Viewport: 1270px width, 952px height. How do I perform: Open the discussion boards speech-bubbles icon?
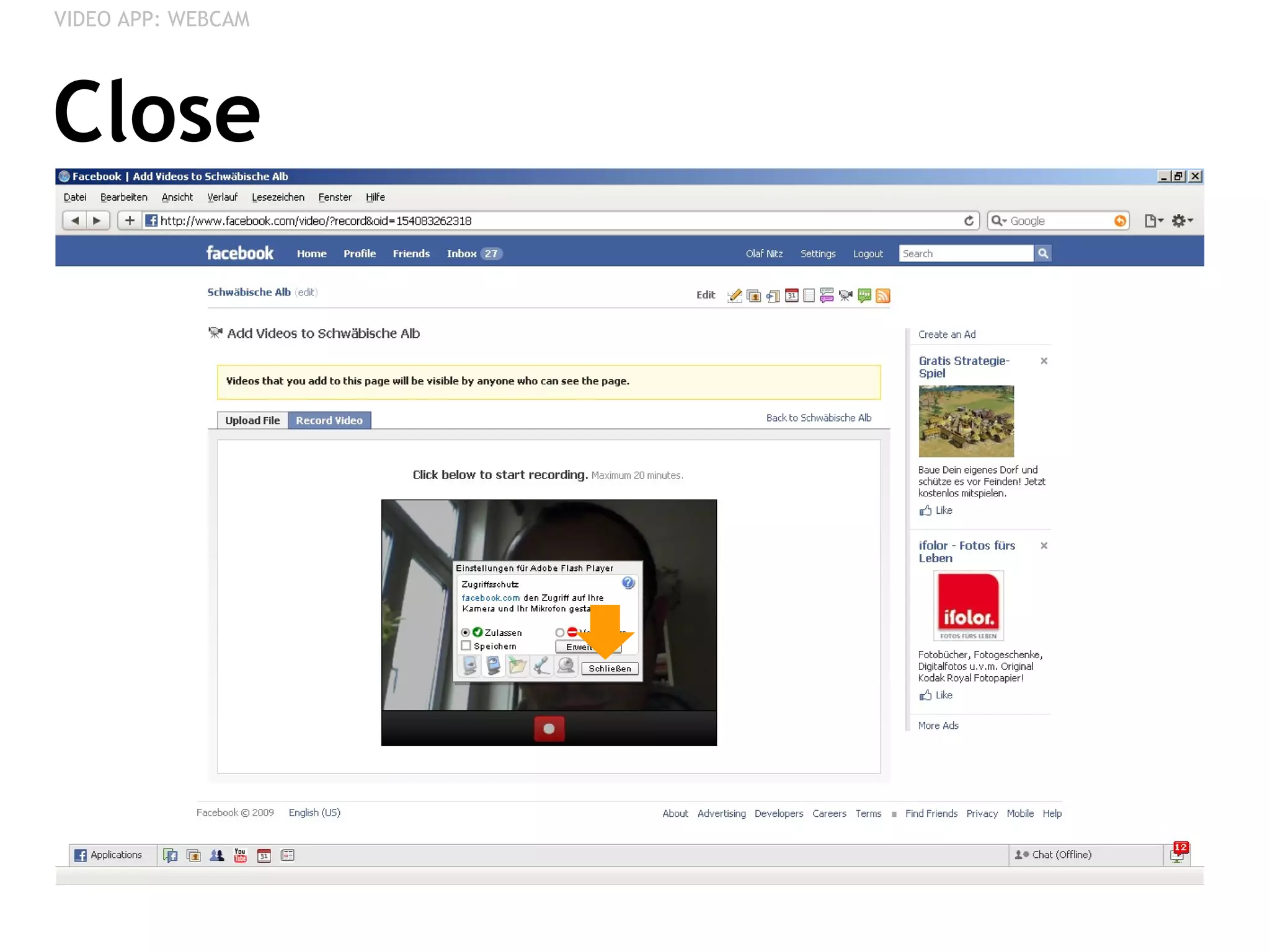tap(827, 296)
